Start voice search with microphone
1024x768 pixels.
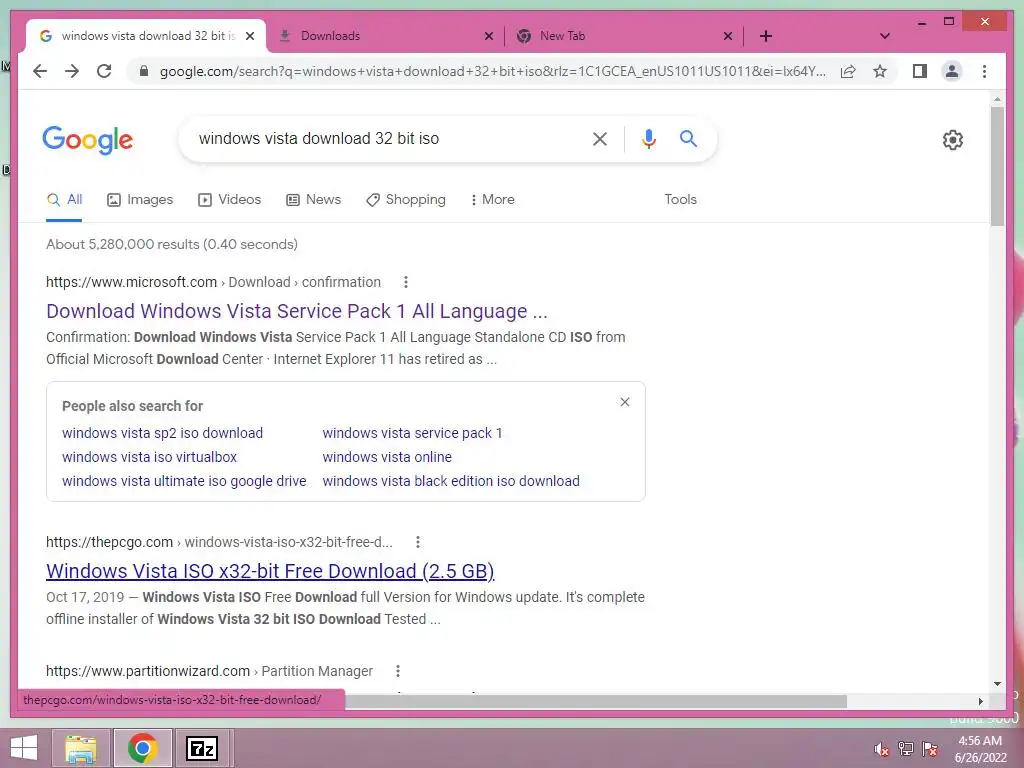coord(648,138)
